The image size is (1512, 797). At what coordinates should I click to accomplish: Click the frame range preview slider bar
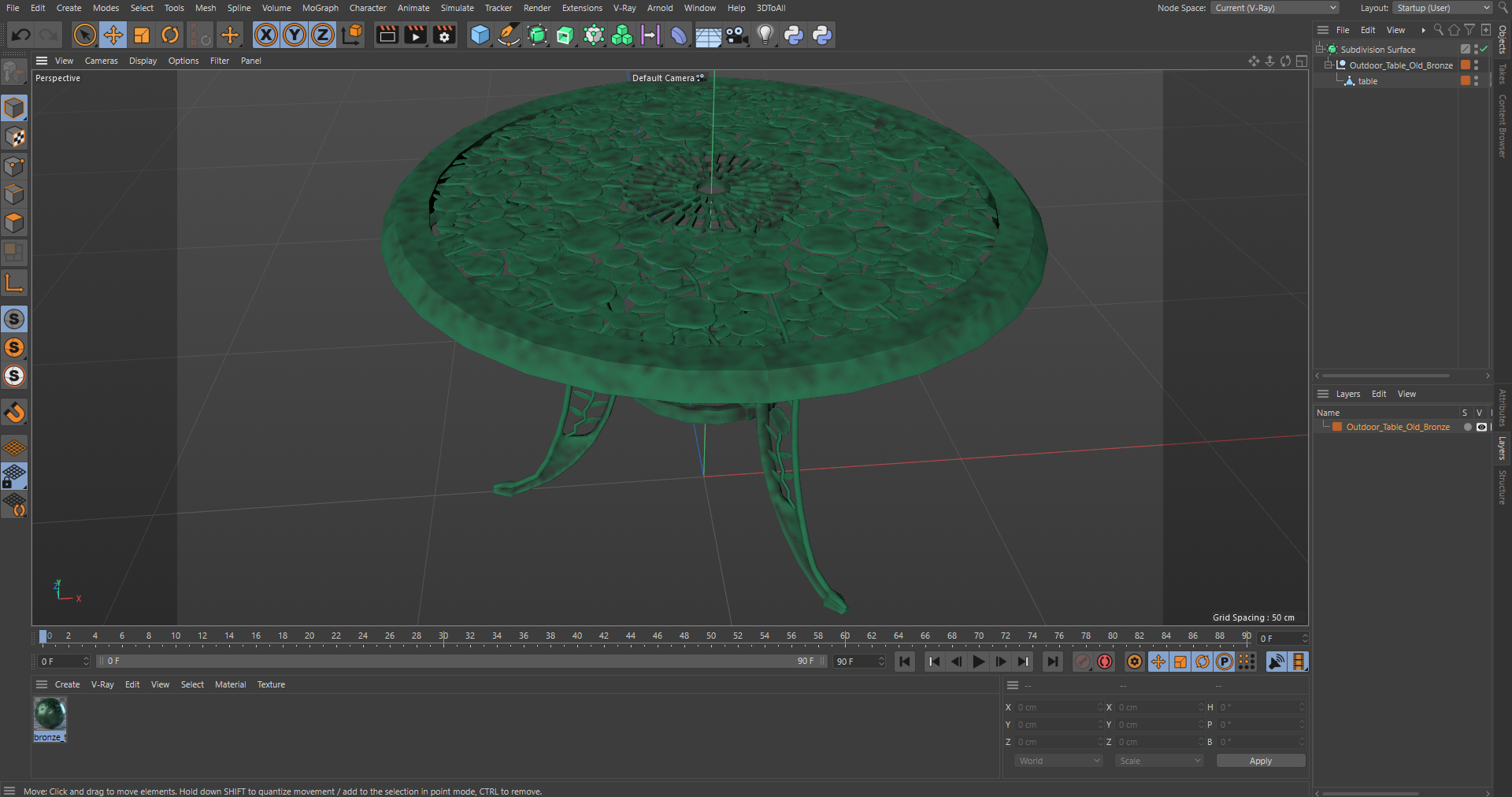(462, 662)
